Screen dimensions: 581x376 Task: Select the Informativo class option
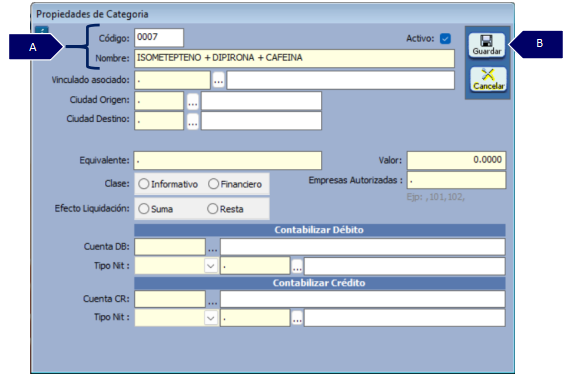tap(168, 184)
